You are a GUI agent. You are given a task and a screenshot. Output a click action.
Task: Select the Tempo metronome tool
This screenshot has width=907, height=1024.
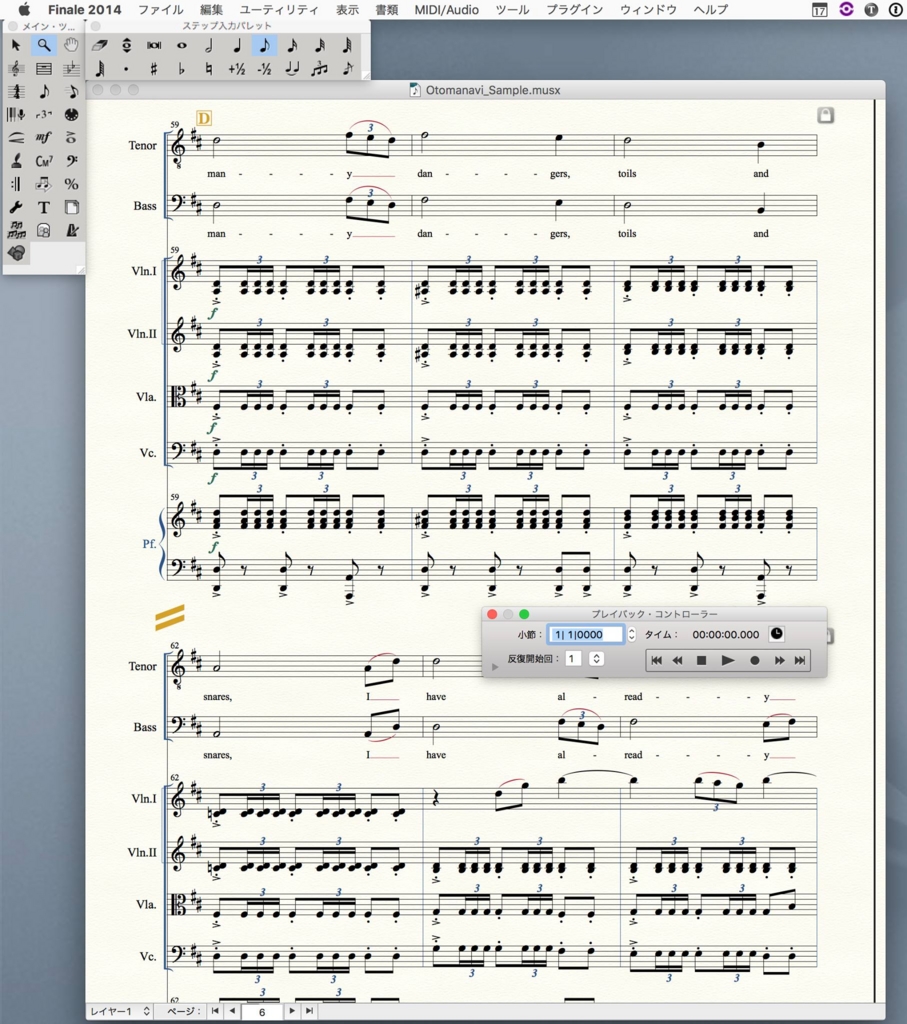click(71, 231)
